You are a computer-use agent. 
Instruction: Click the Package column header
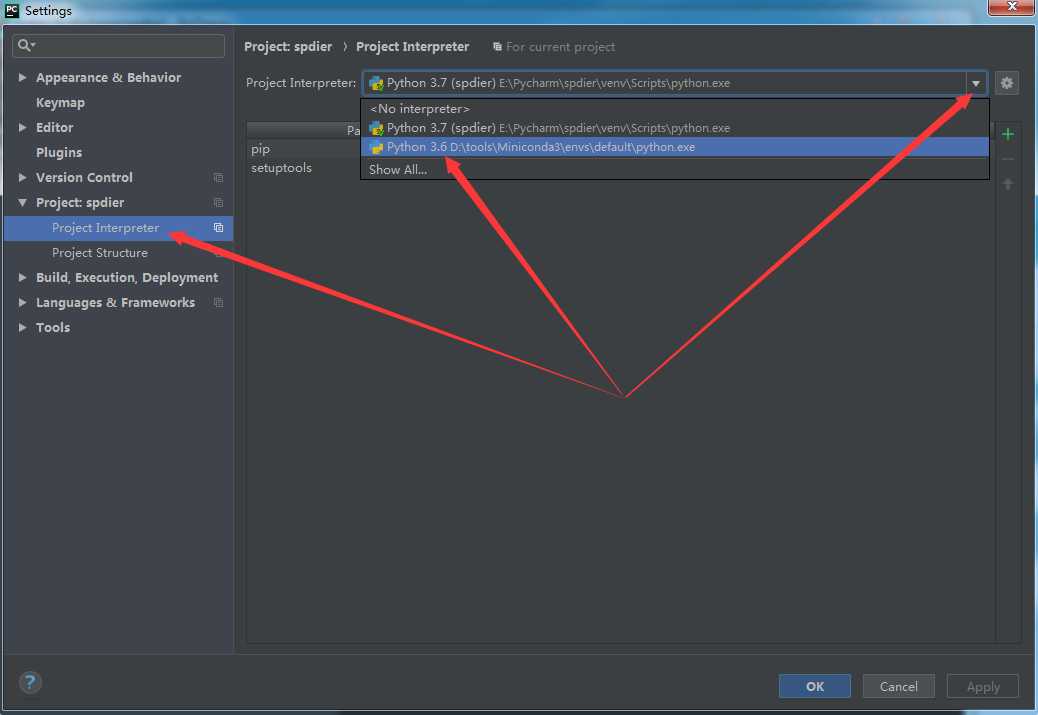pos(304,130)
